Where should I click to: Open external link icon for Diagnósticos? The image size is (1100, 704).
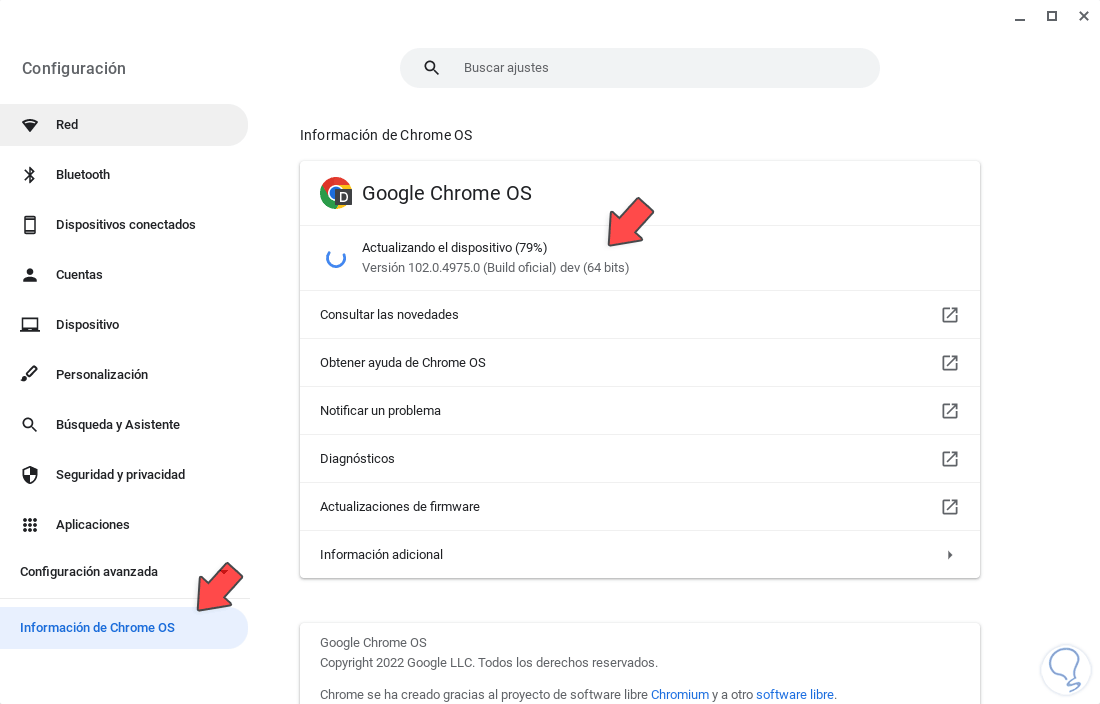click(950, 459)
